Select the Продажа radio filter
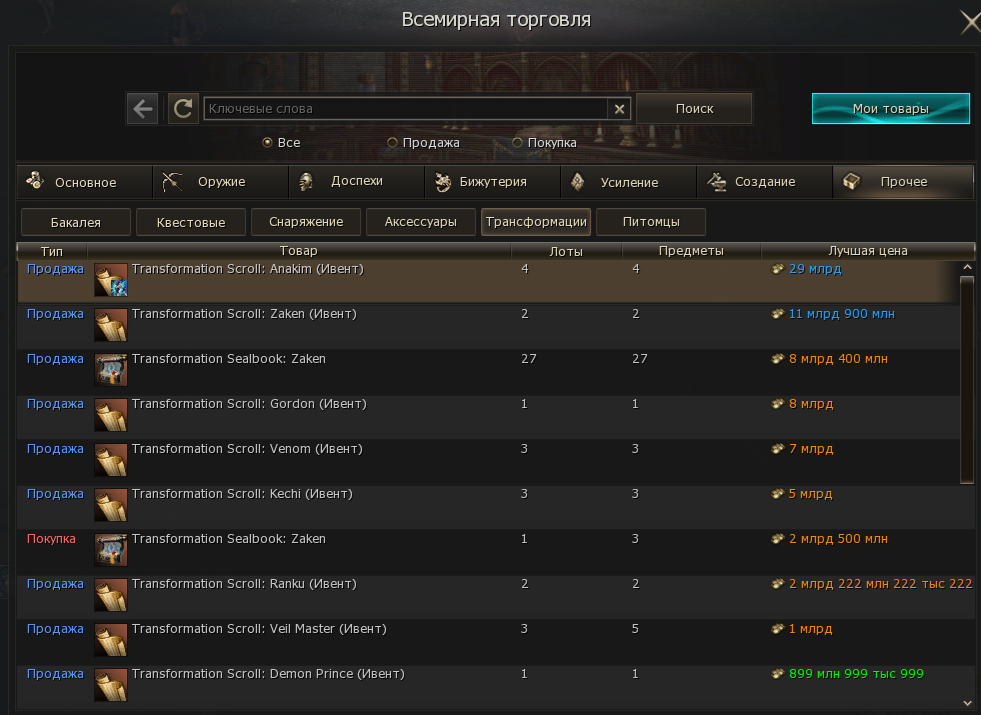 coord(392,143)
